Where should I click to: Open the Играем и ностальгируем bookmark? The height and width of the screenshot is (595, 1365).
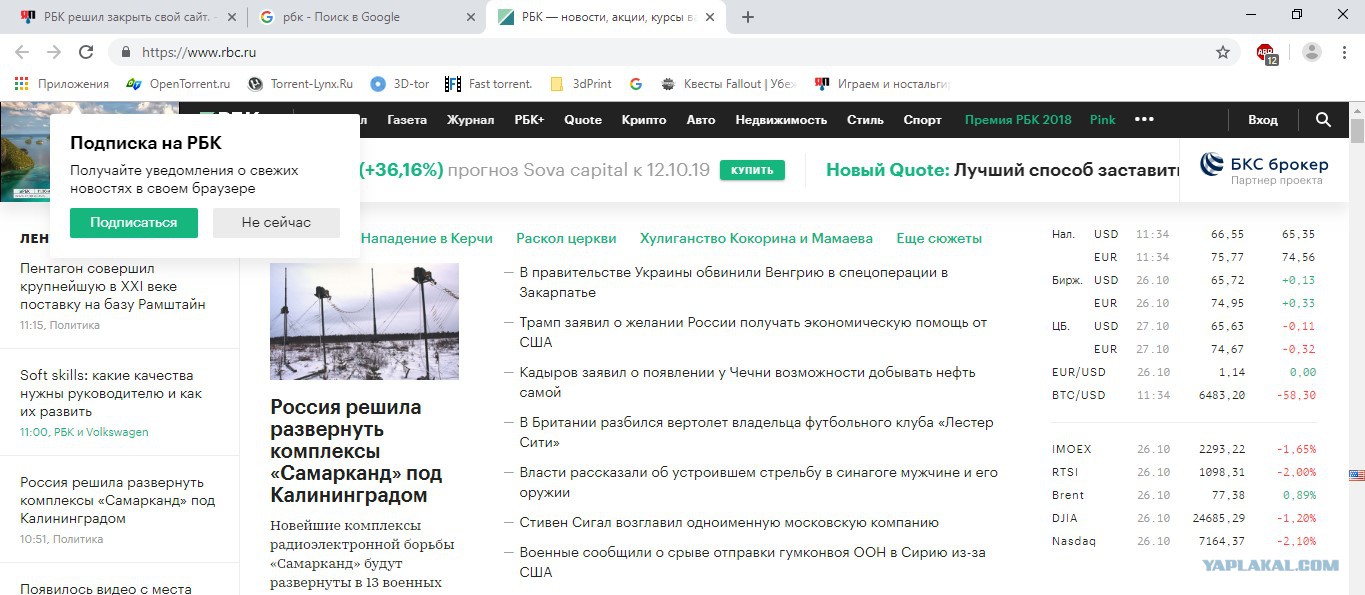point(882,84)
